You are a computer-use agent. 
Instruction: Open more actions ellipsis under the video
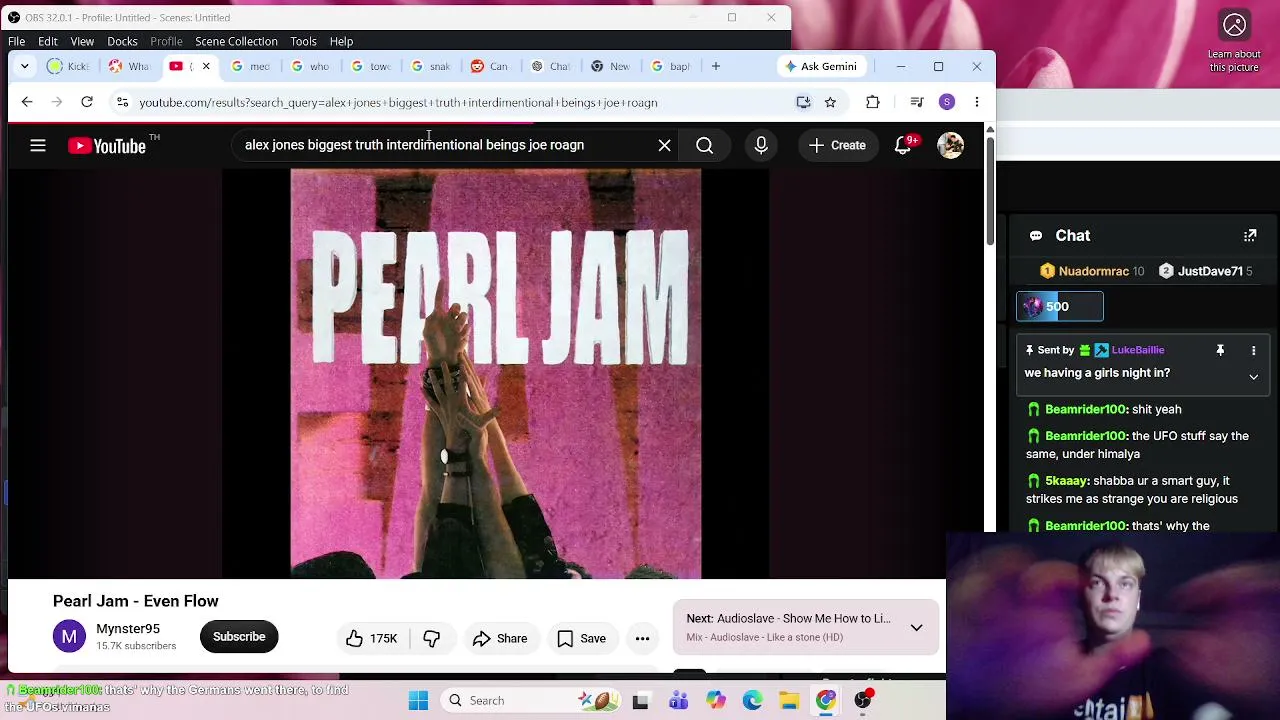point(642,638)
